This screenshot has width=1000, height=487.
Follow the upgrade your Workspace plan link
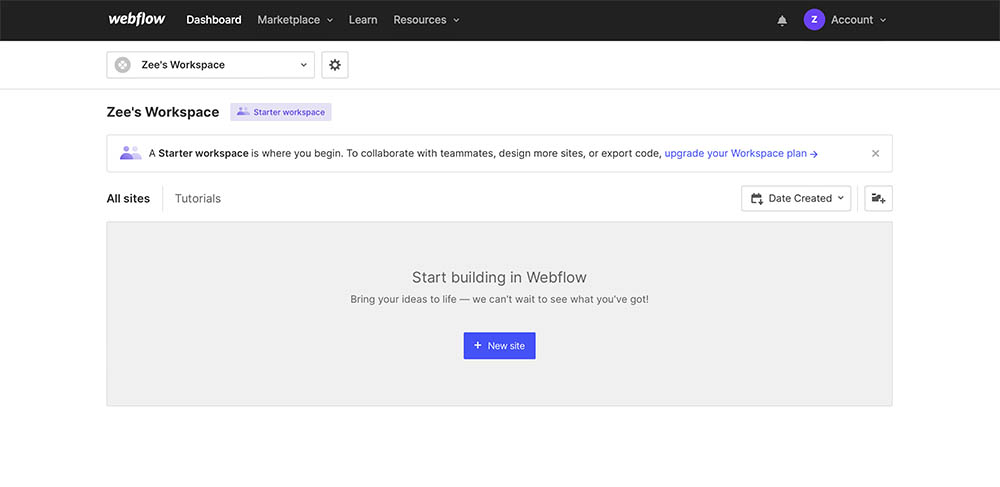click(741, 154)
